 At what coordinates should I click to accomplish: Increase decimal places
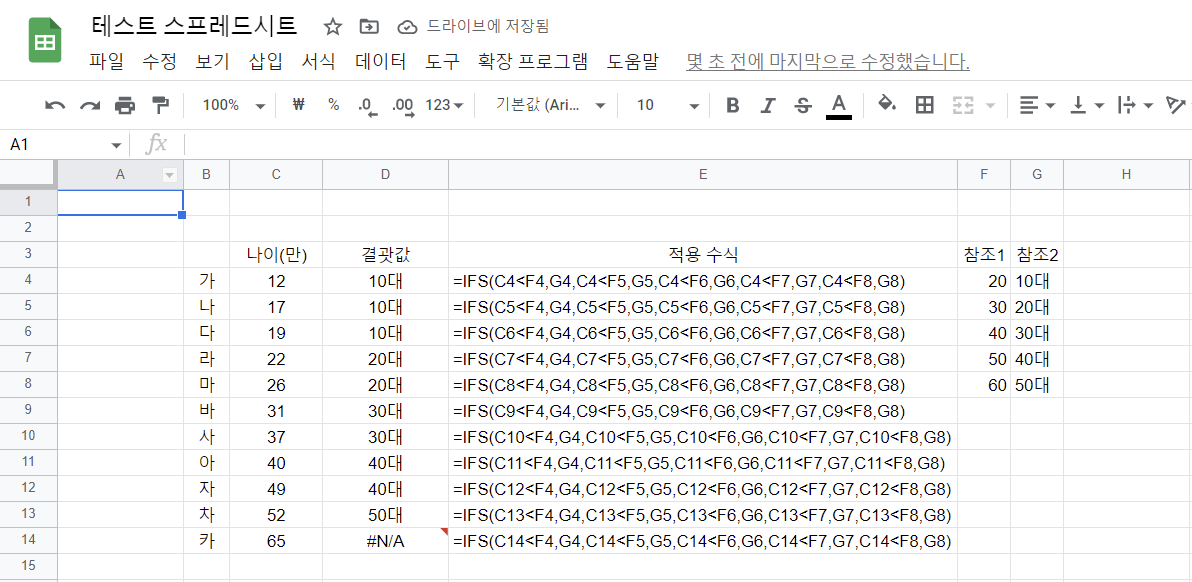tap(403, 106)
